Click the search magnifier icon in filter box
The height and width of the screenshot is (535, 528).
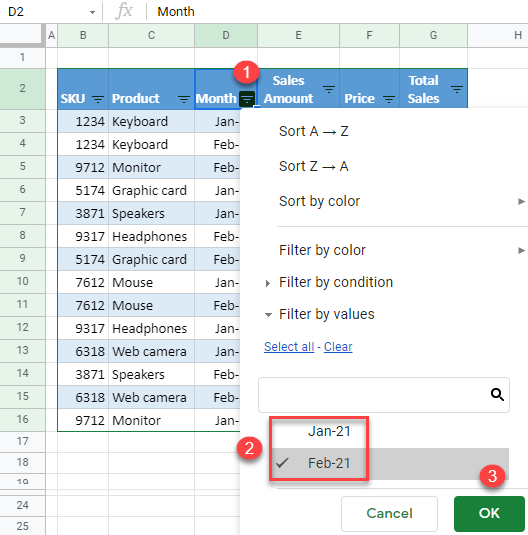[497, 394]
